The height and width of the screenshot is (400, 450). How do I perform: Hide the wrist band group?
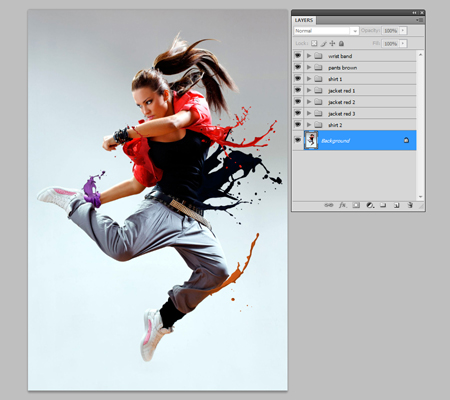(298, 56)
